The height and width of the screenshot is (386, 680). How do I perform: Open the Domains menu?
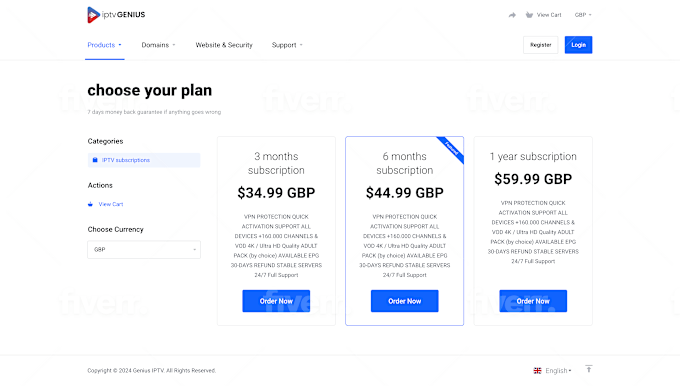(158, 45)
